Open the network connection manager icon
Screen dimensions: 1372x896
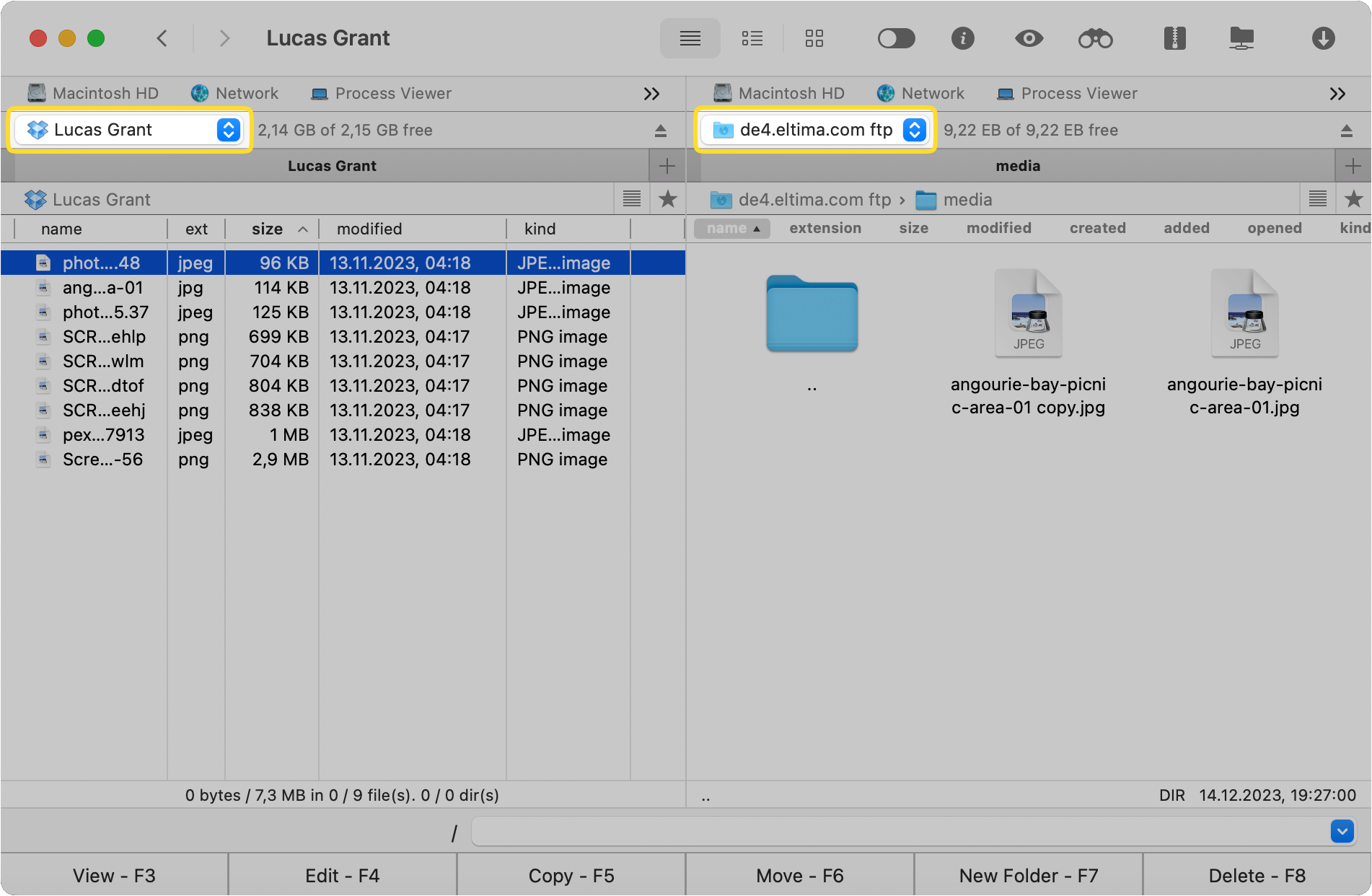coord(1241,38)
